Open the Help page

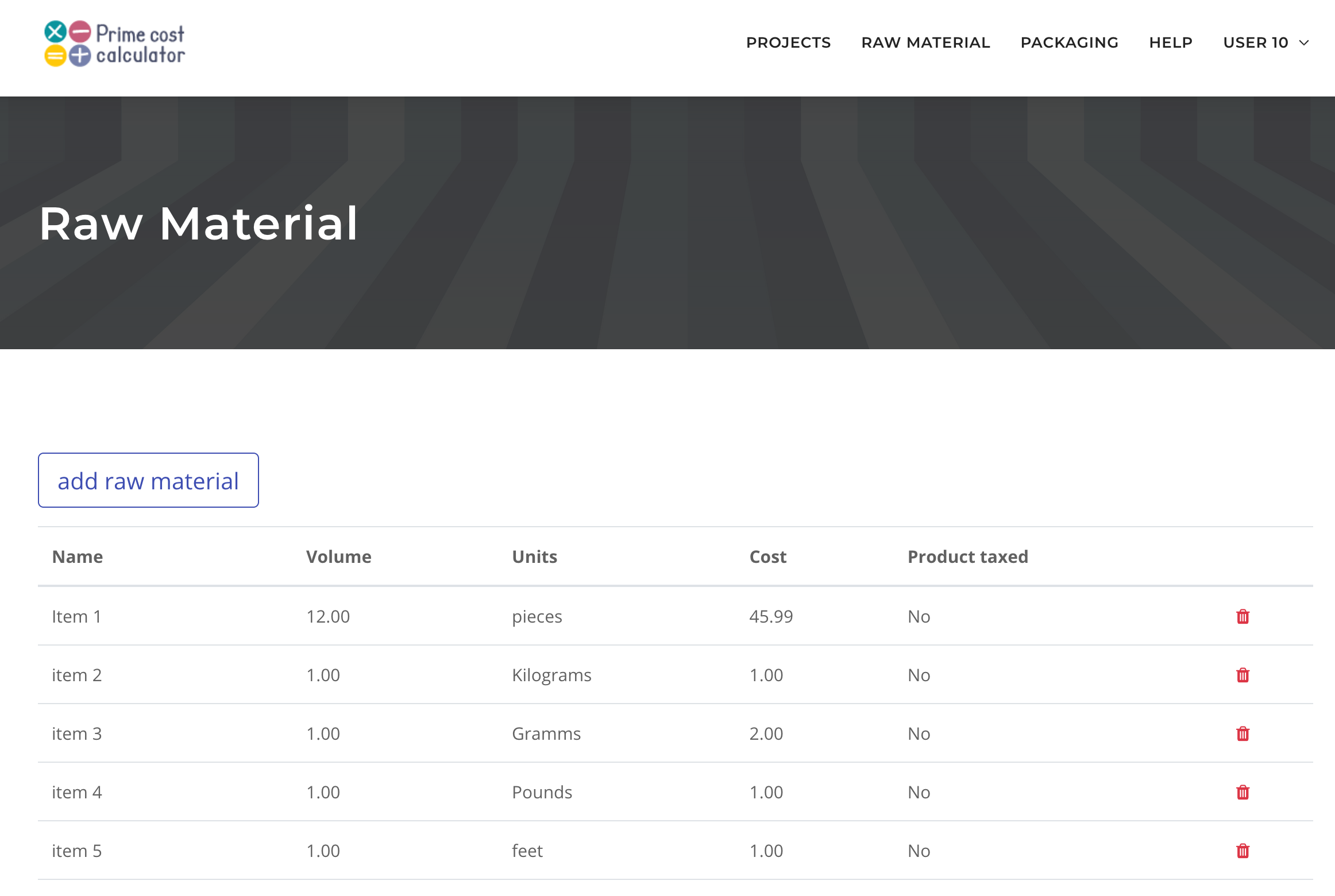pyautogui.click(x=1171, y=43)
